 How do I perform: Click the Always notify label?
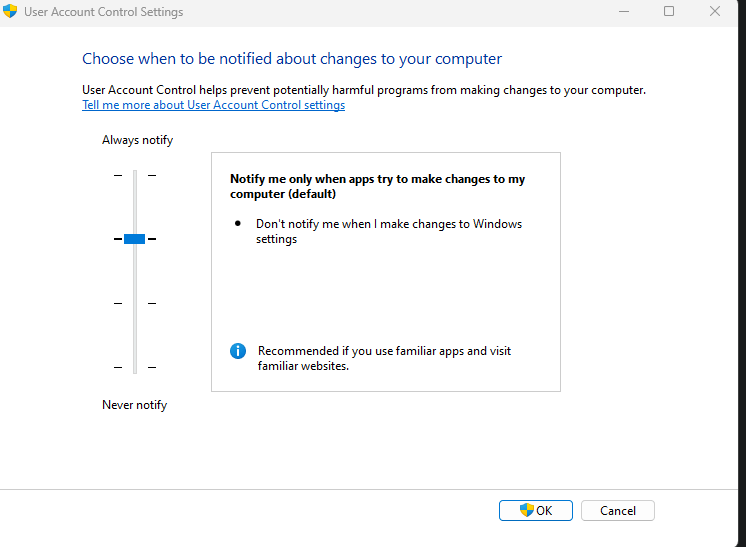[137, 140]
